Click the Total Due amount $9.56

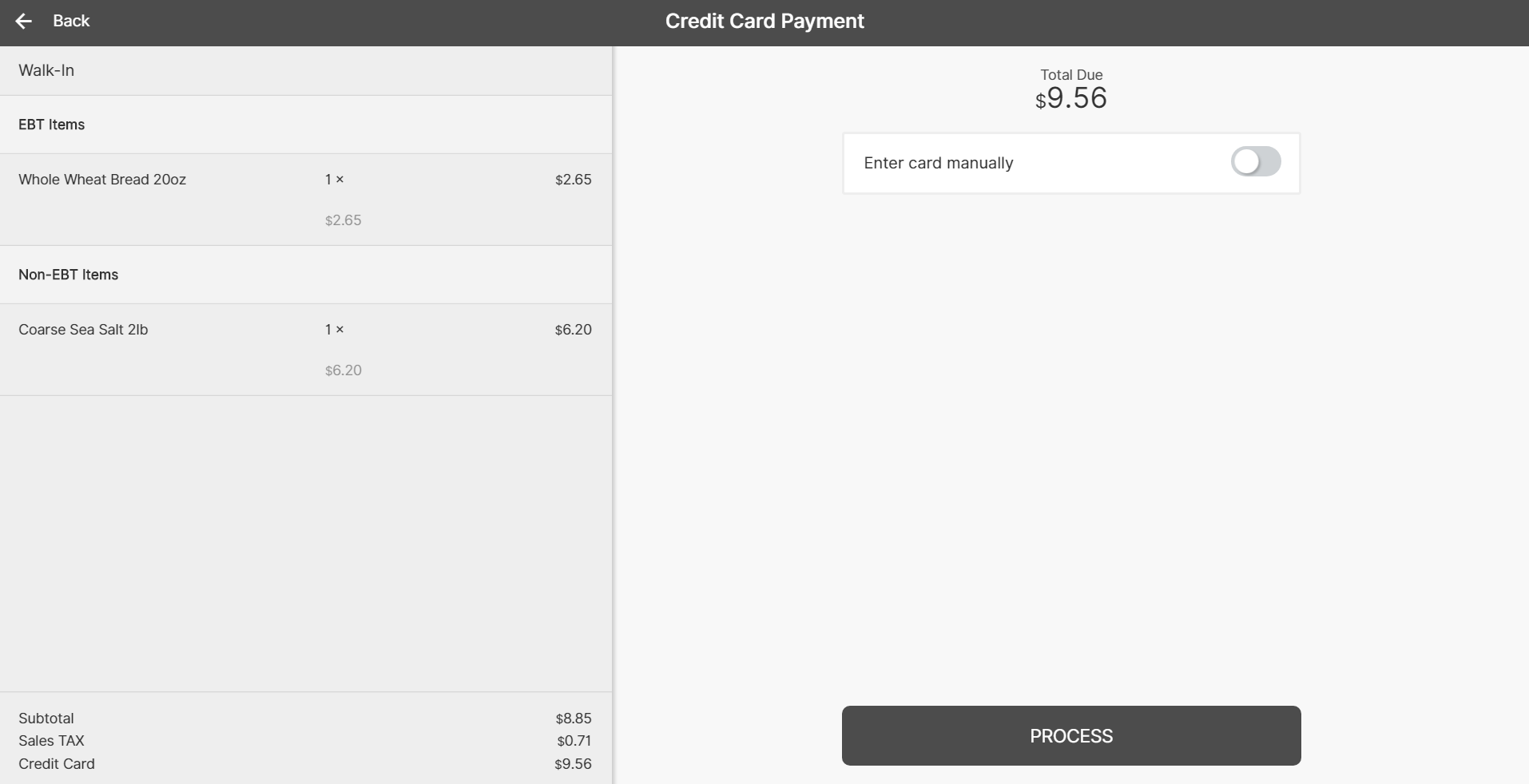[1071, 98]
